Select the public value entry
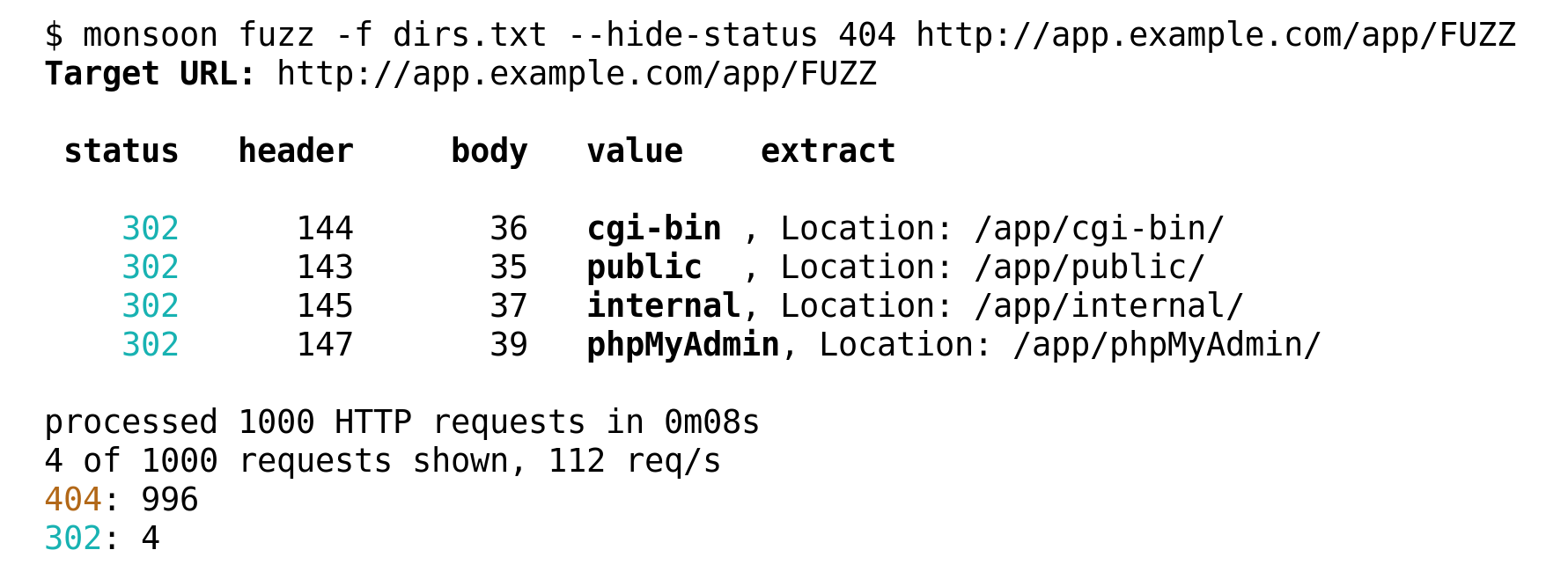 (x=644, y=268)
